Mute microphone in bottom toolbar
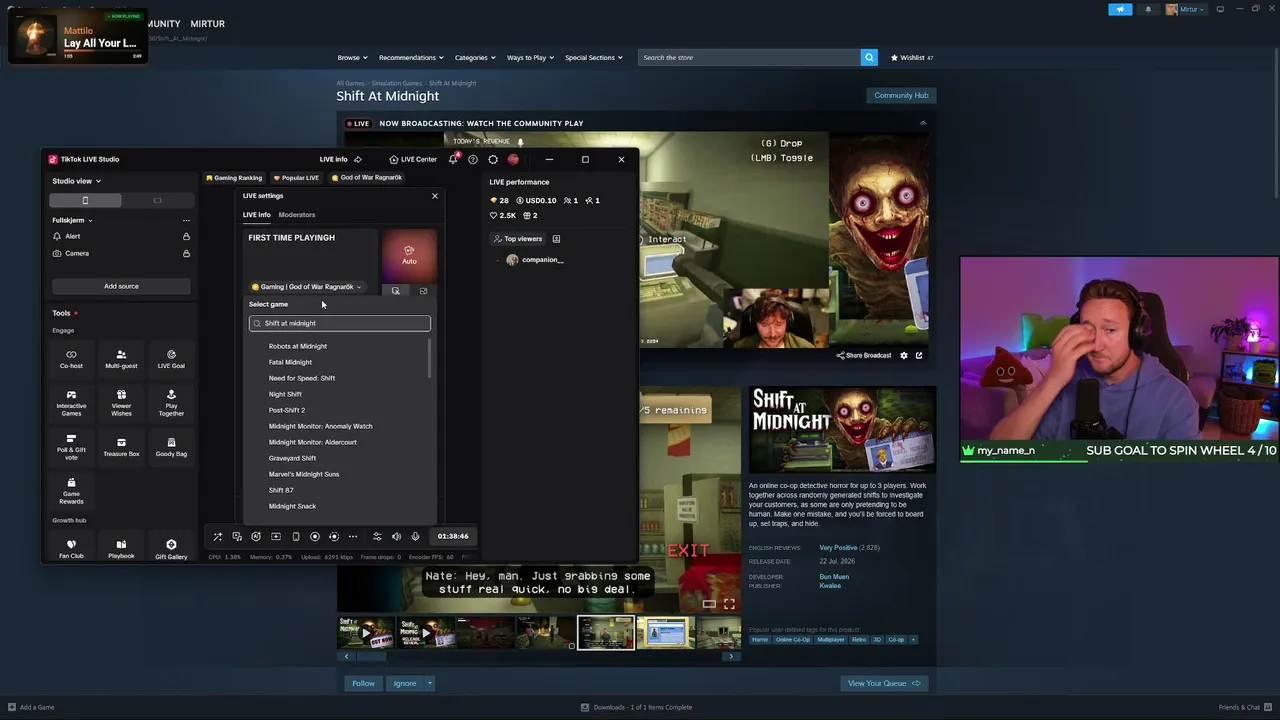The width and height of the screenshot is (1280, 720). (415, 537)
